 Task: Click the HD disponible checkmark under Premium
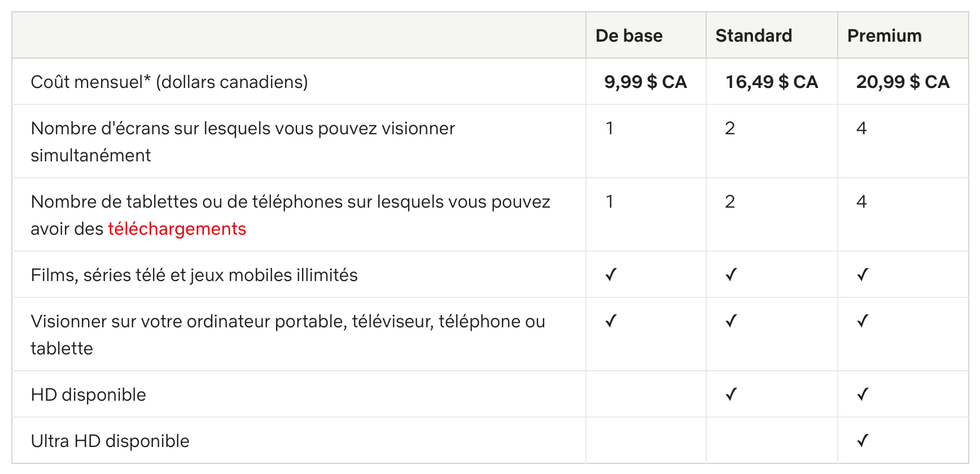pos(862,395)
